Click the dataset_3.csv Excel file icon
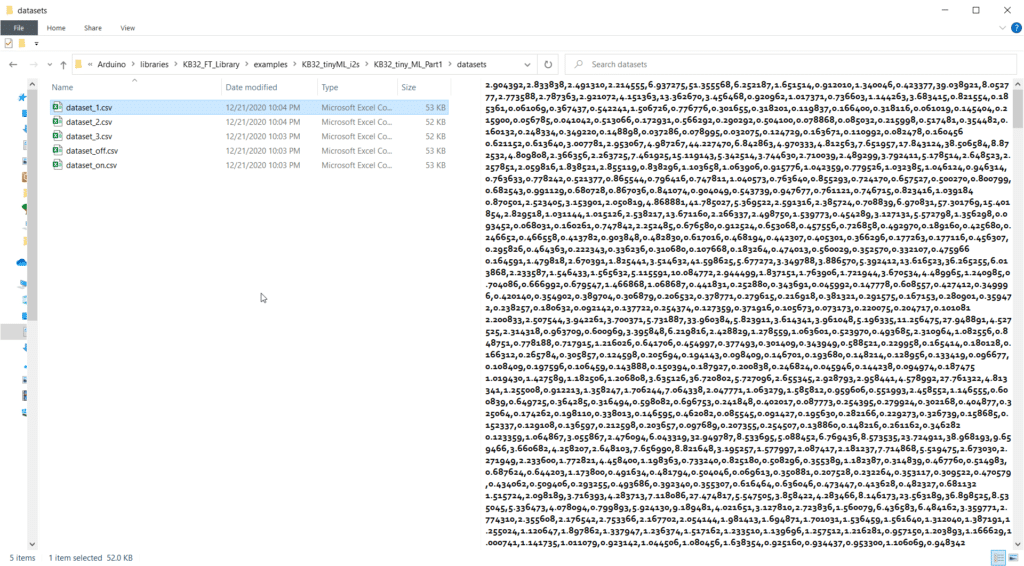The image size is (1024, 566). click(57, 136)
